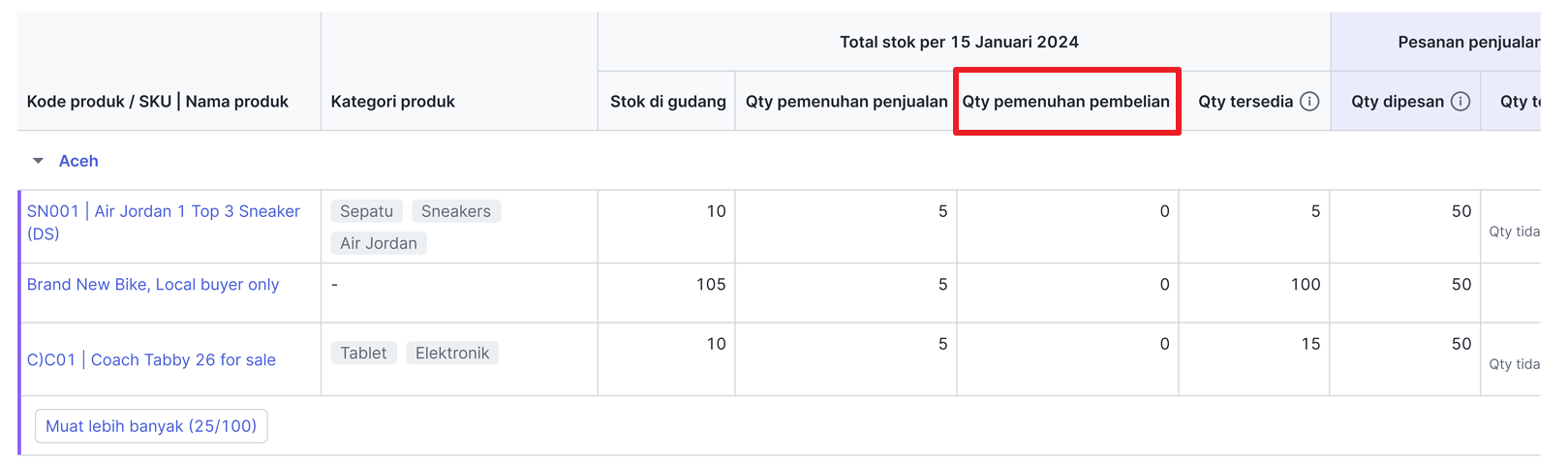Click Kode produk / SKU column header
Viewport: 1568px width, 465px height.
99,102
